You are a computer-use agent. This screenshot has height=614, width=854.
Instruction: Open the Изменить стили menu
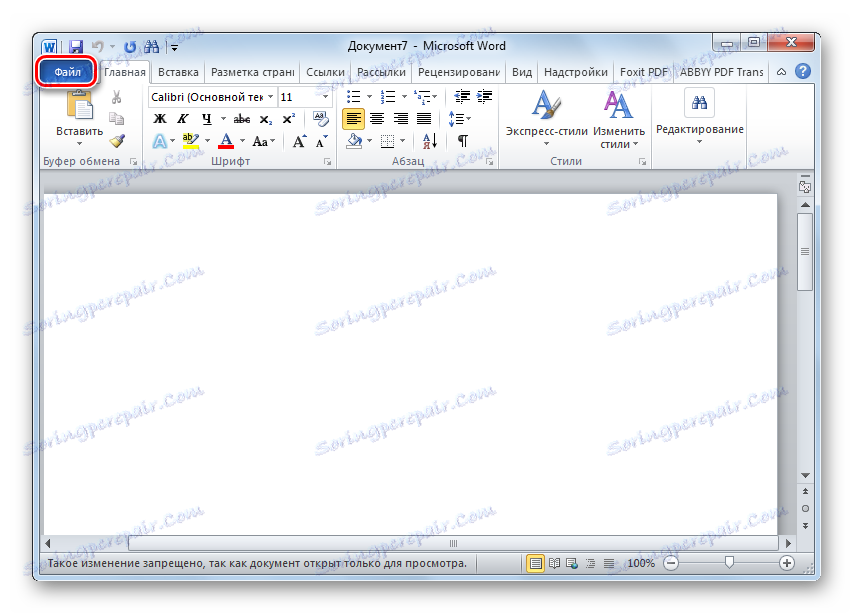pos(619,119)
